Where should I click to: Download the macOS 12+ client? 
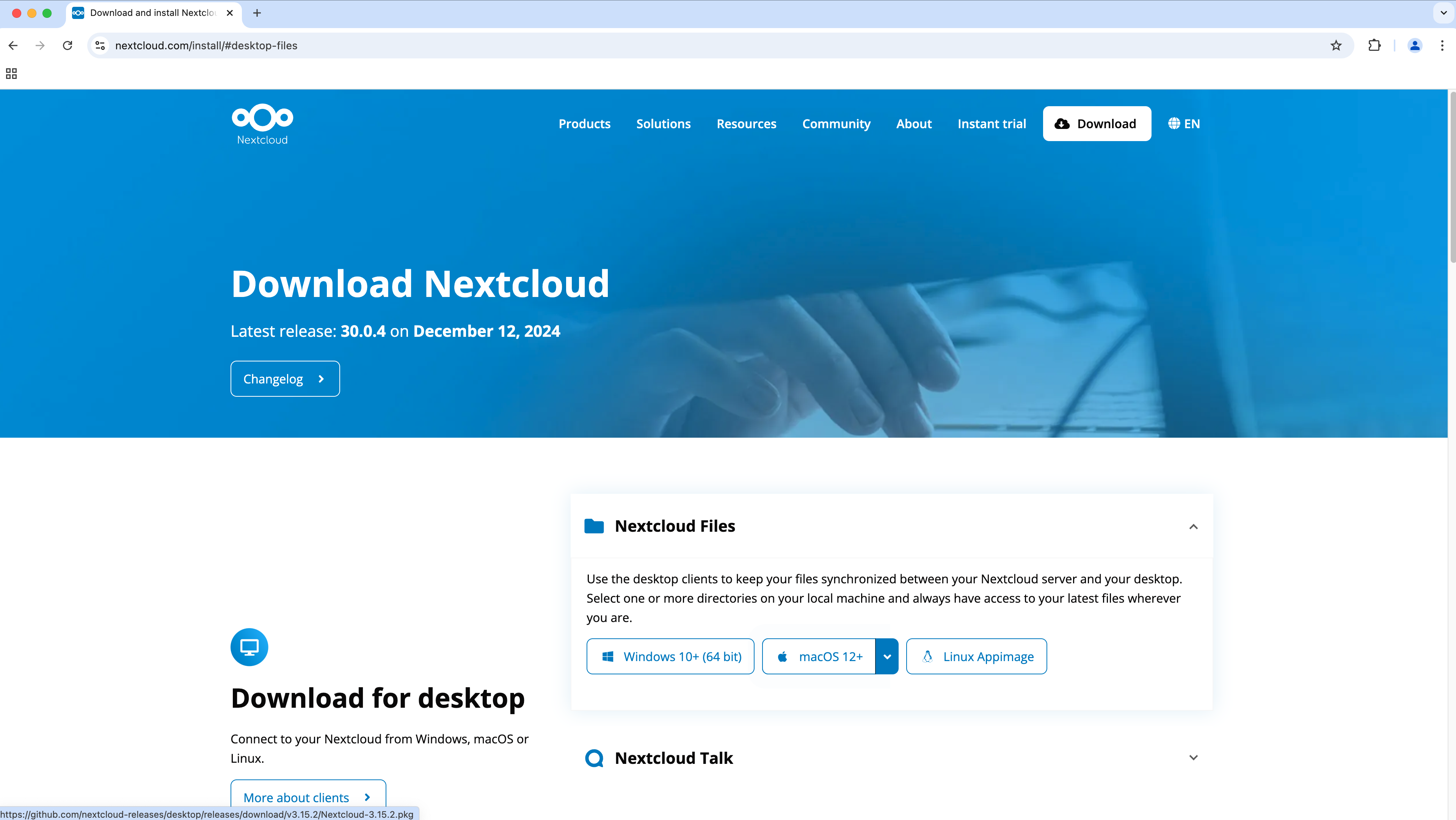(x=819, y=657)
